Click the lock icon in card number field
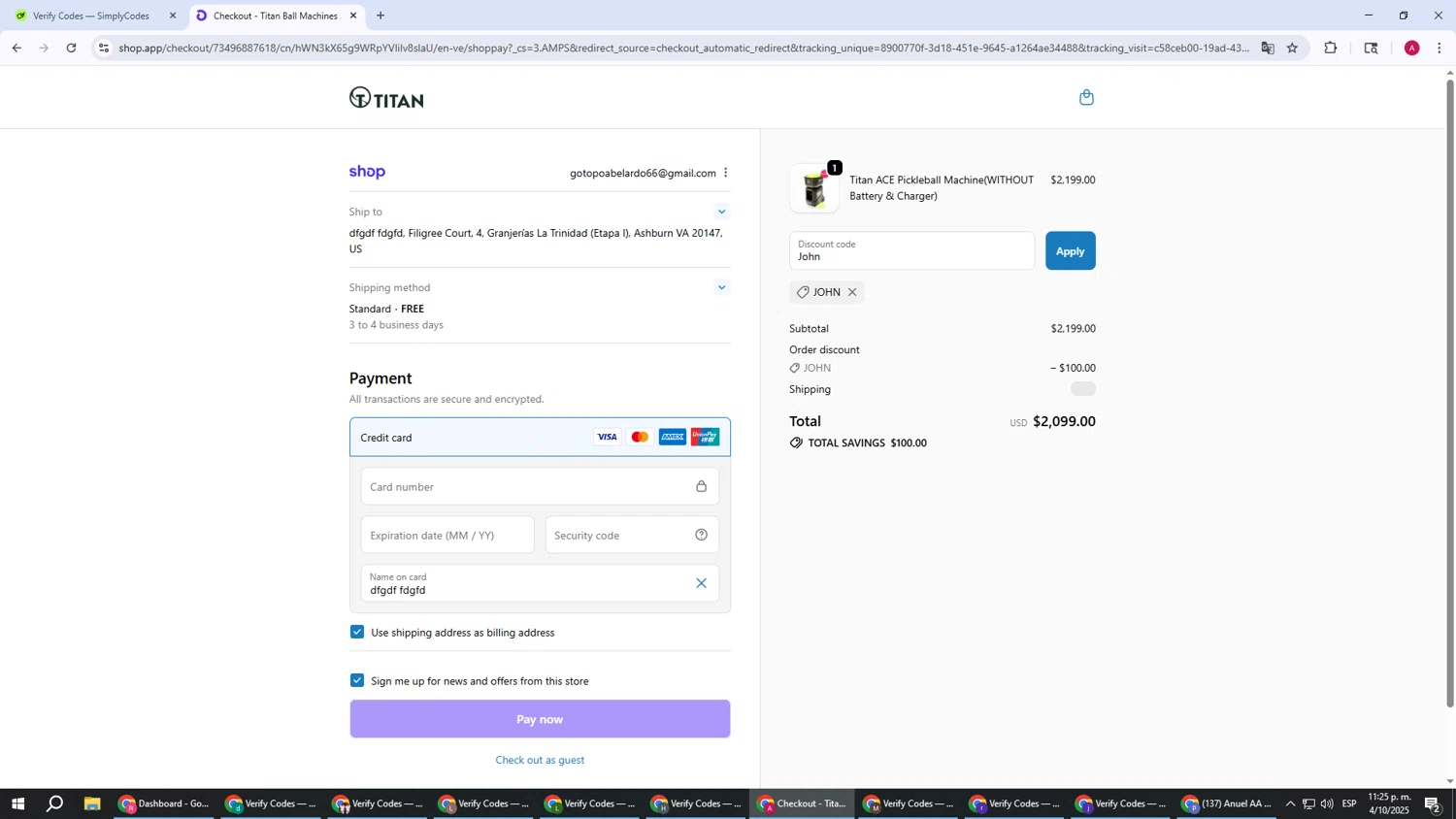The width and height of the screenshot is (1456, 819). (701, 486)
